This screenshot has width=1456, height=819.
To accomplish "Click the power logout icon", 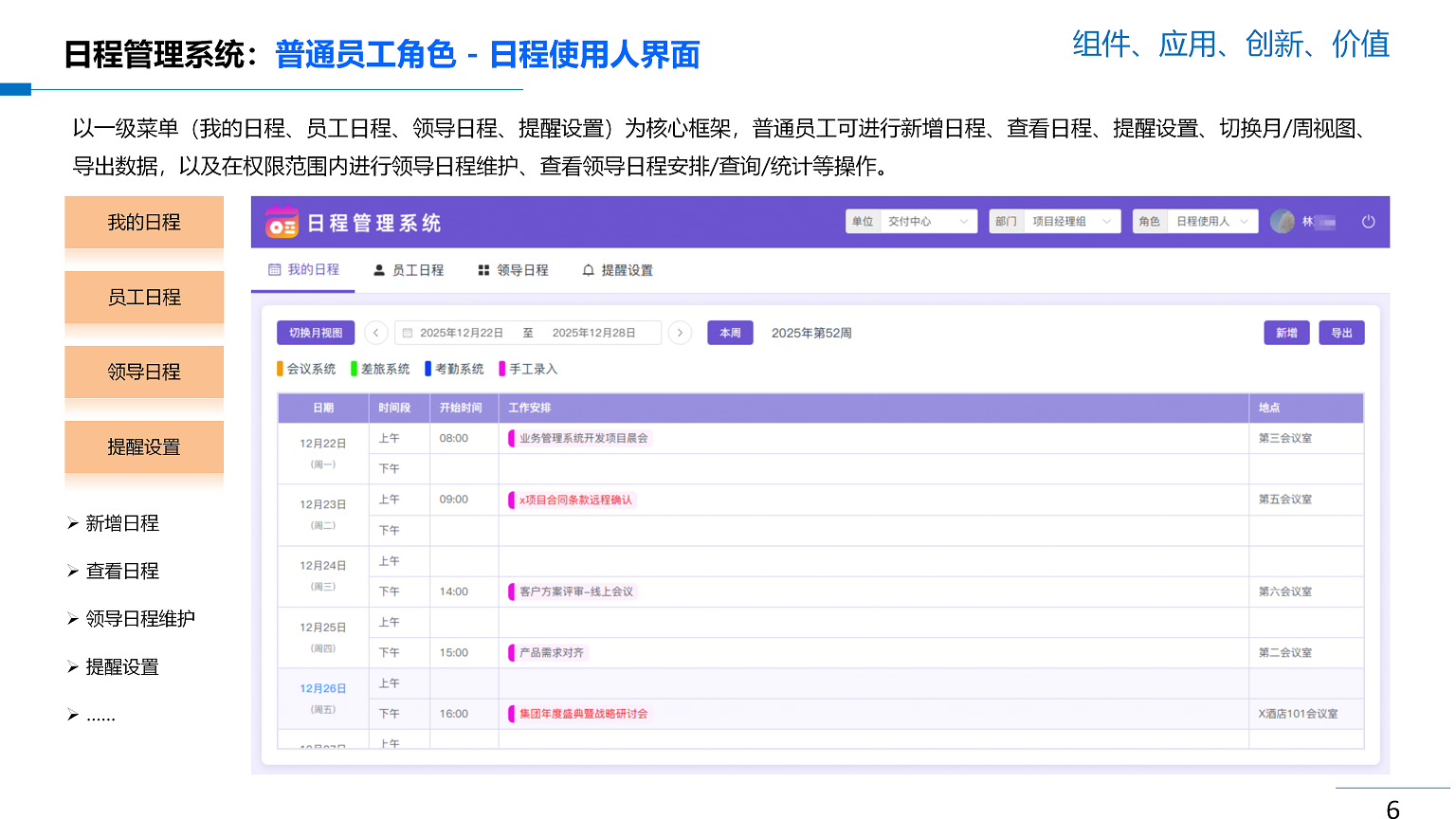I will [1368, 222].
